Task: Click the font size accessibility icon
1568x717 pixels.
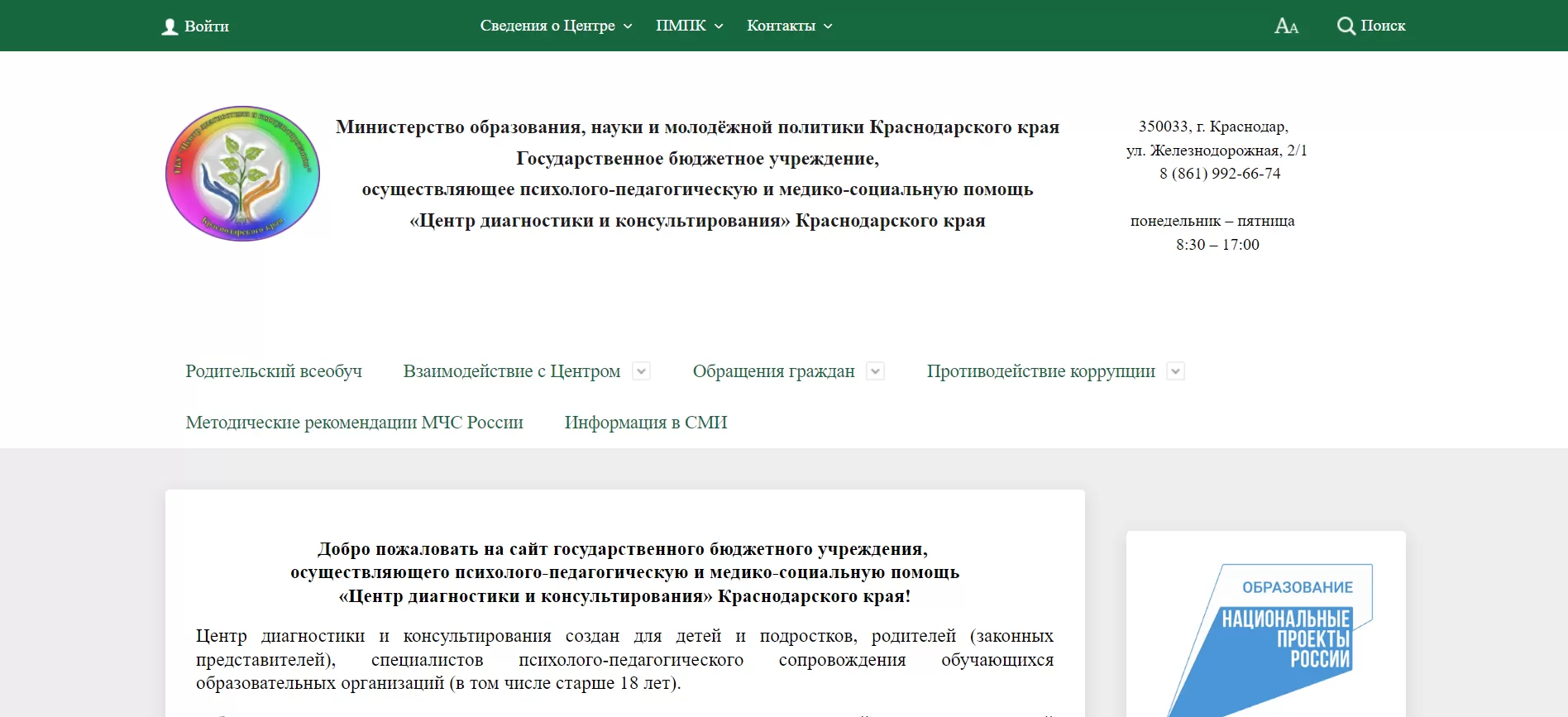Action: [x=1286, y=26]
